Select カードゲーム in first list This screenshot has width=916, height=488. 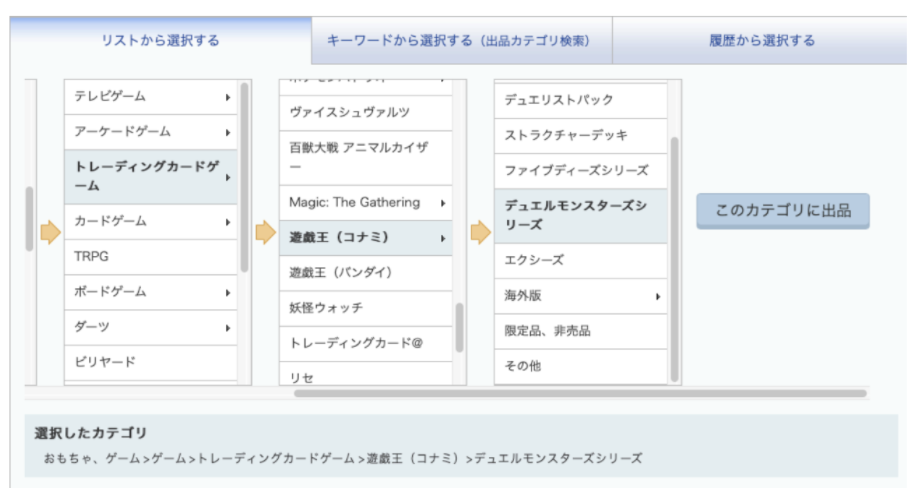pos(110,222)
